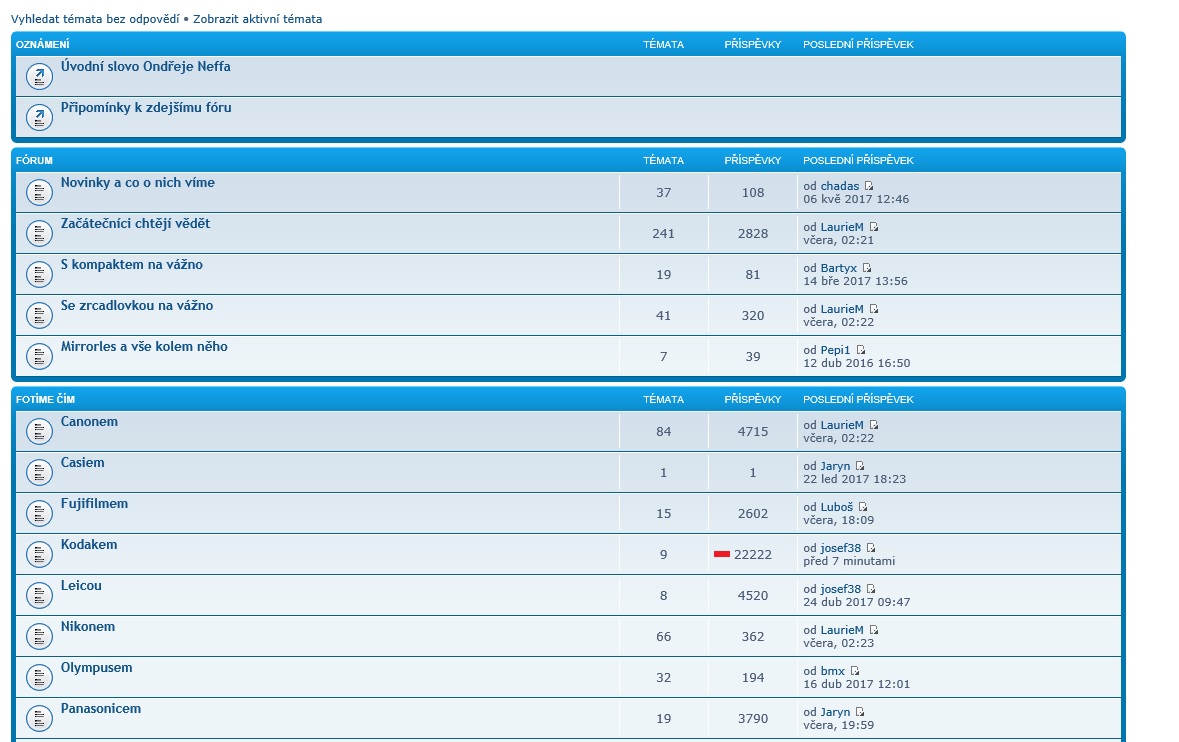This screenshot has height=742, width=1179.
Task: Open the Fujifilmem forum
Action: coord(94,504)
